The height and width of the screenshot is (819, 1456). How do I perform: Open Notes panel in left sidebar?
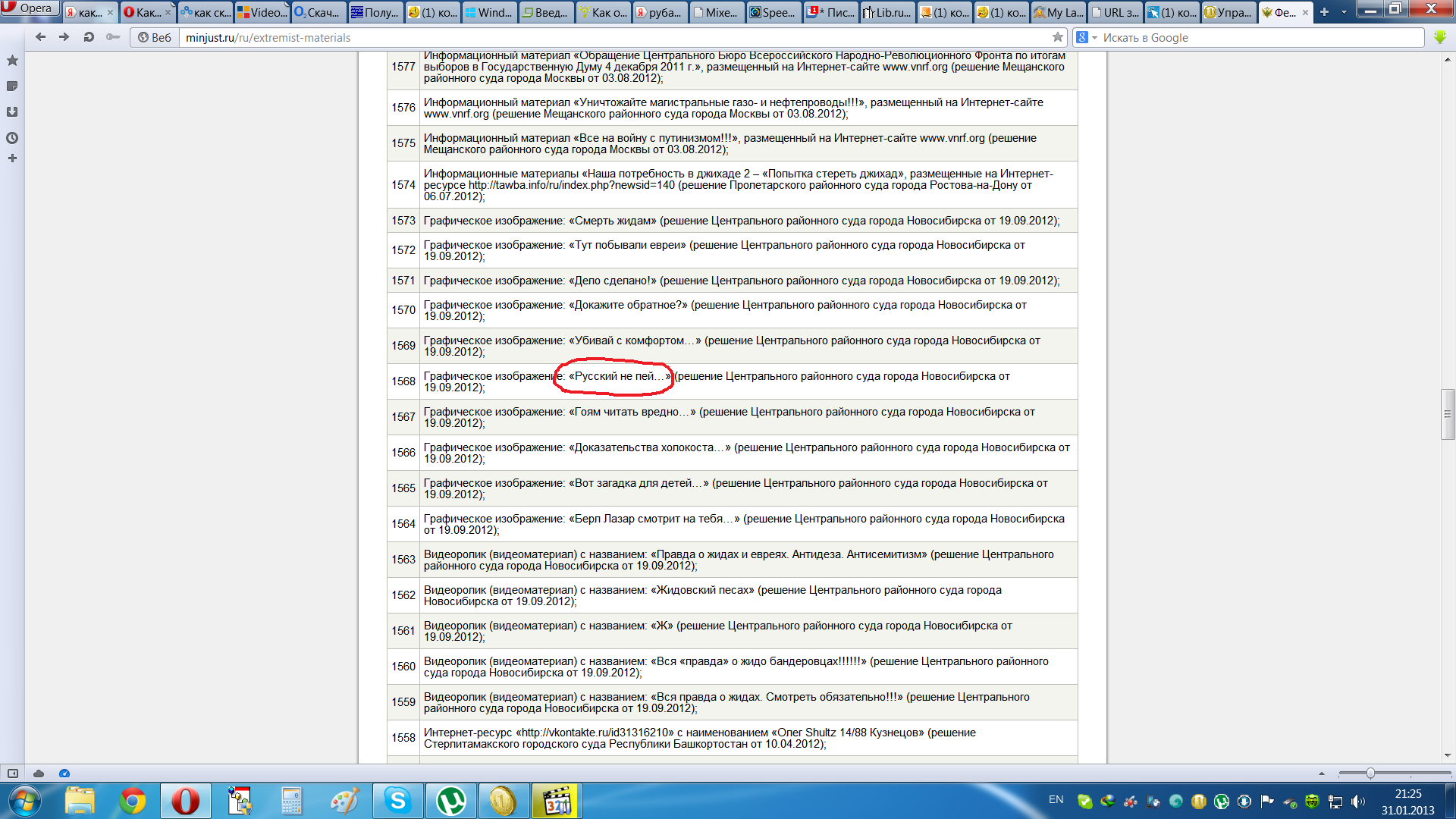pos(12,86)
